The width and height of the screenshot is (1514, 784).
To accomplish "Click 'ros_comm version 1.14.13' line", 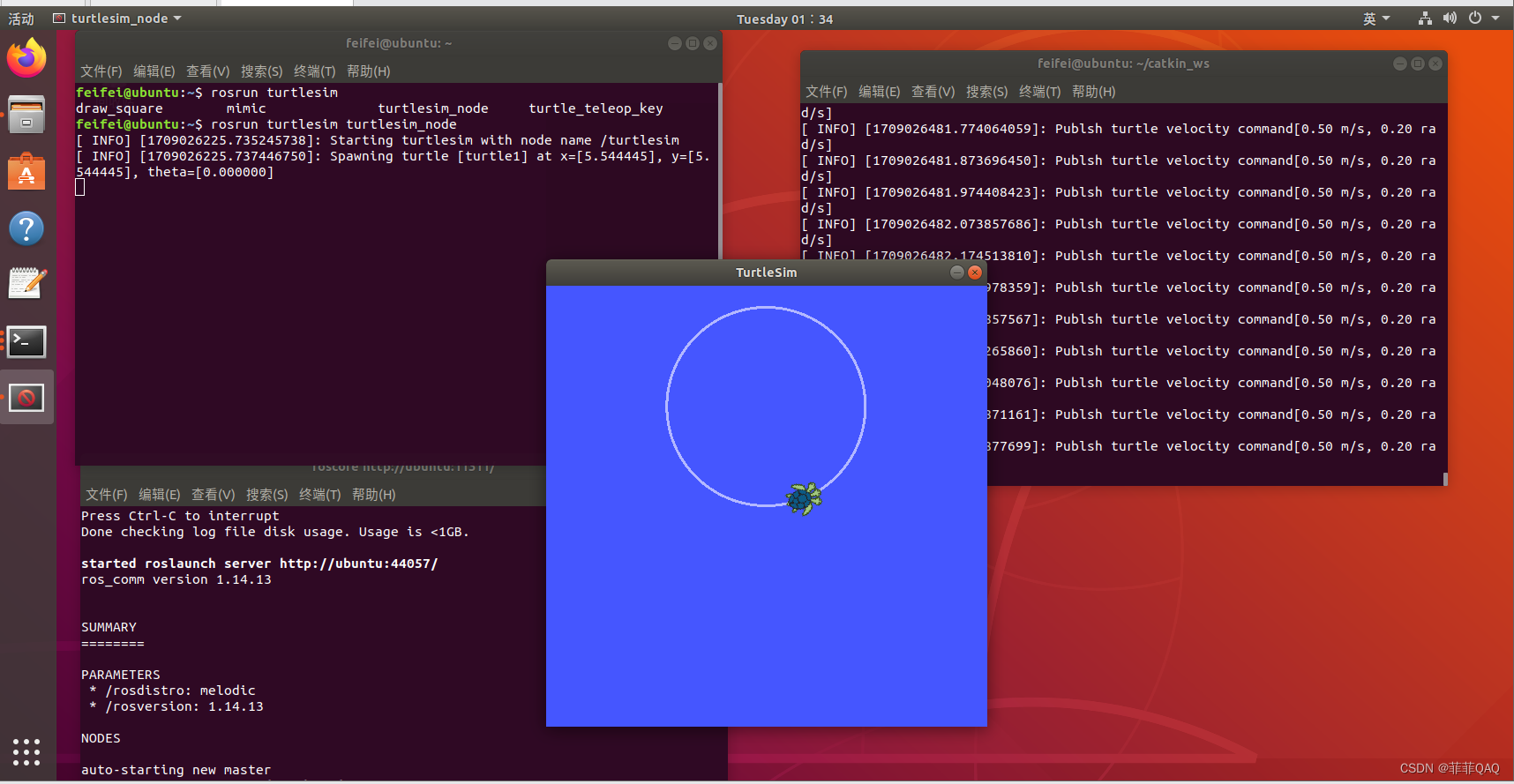I will click(x=176, y=579).
